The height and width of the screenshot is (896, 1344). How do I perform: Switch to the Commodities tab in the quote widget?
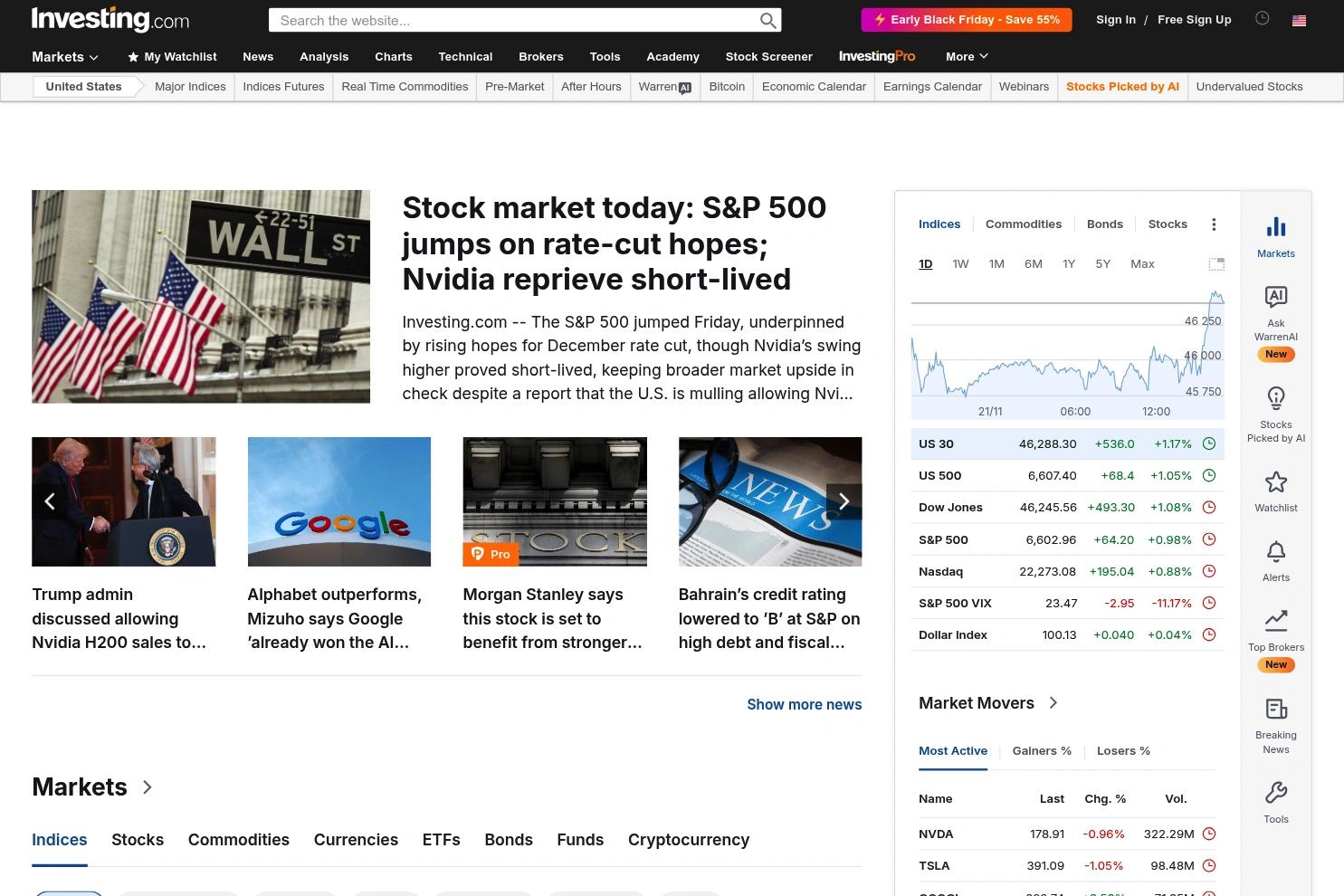pos(1024,224)
